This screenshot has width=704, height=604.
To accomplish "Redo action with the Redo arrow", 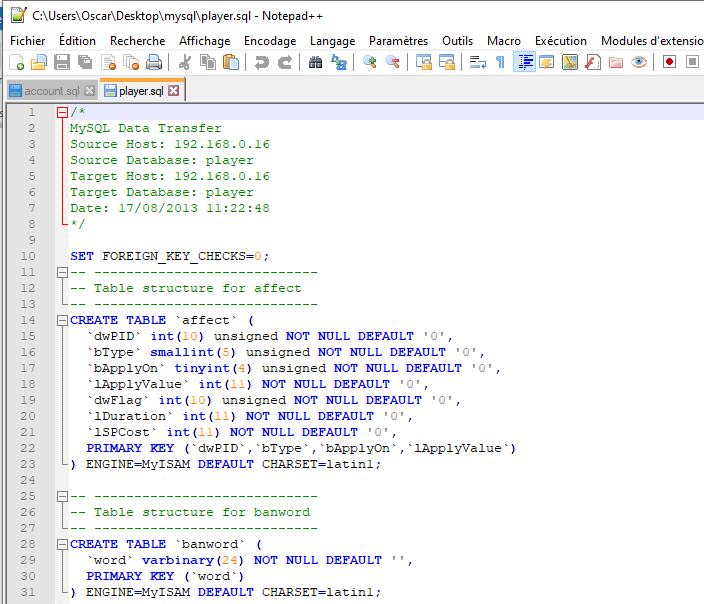I will (285, 62).
